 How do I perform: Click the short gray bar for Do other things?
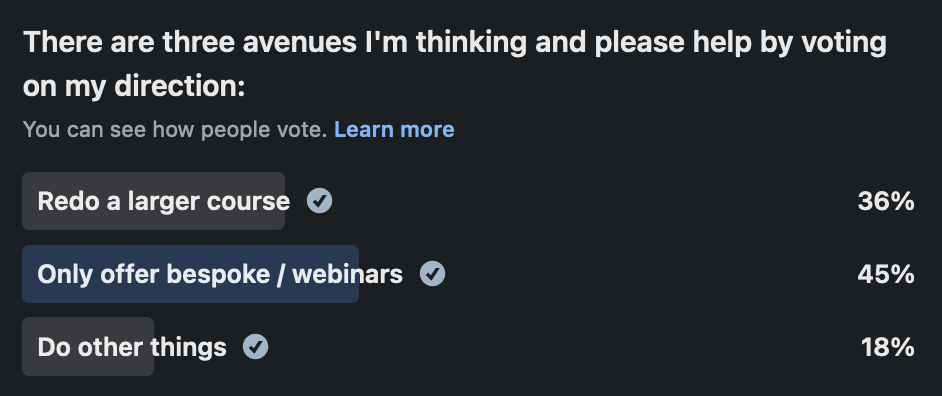tap(88, 347)
